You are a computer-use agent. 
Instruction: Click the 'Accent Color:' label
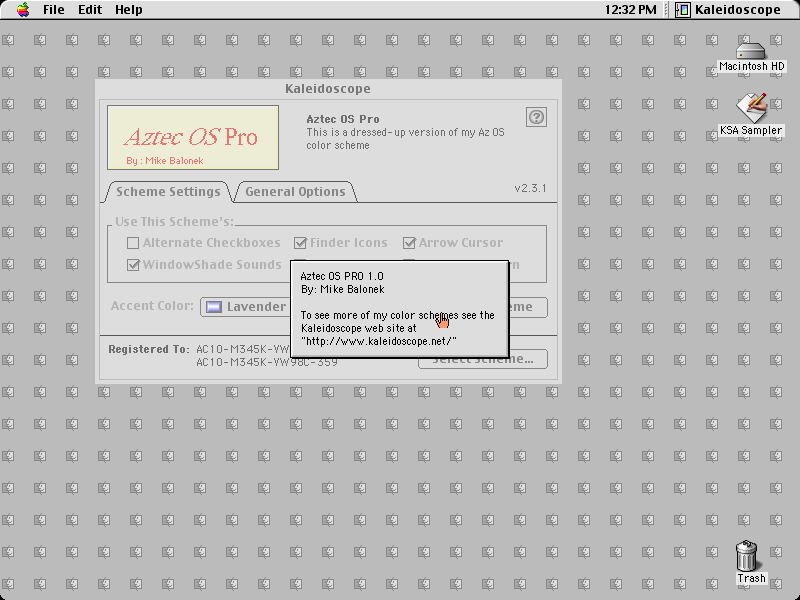coord(153,306)
